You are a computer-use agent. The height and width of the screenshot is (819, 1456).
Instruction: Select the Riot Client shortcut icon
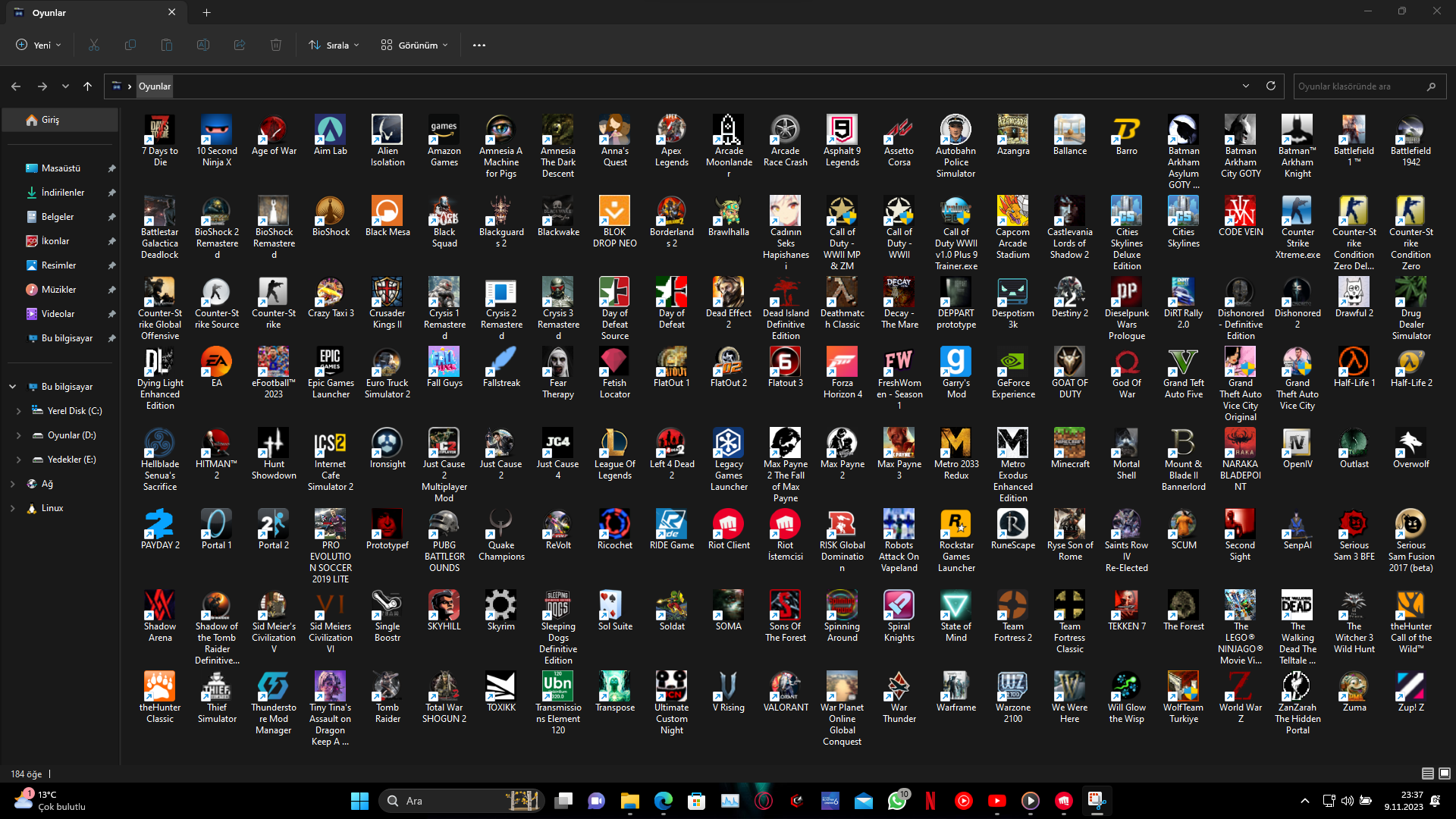coord(728,525)
